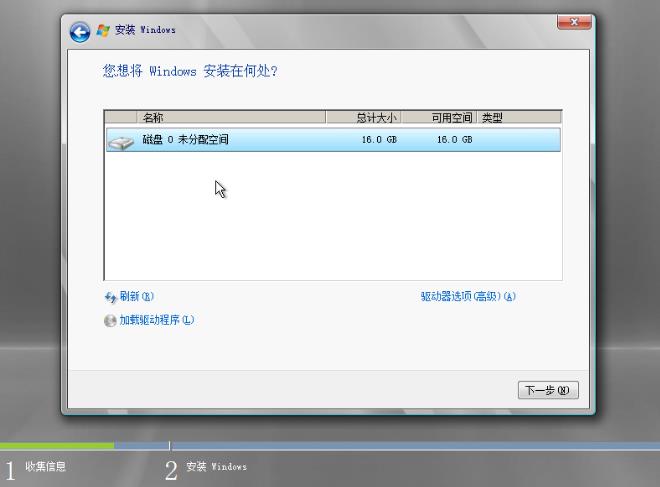Viewport: 660px width, 487px height.
Task: Click the refresh icon beside 刷新
Action: click(110, 297)
